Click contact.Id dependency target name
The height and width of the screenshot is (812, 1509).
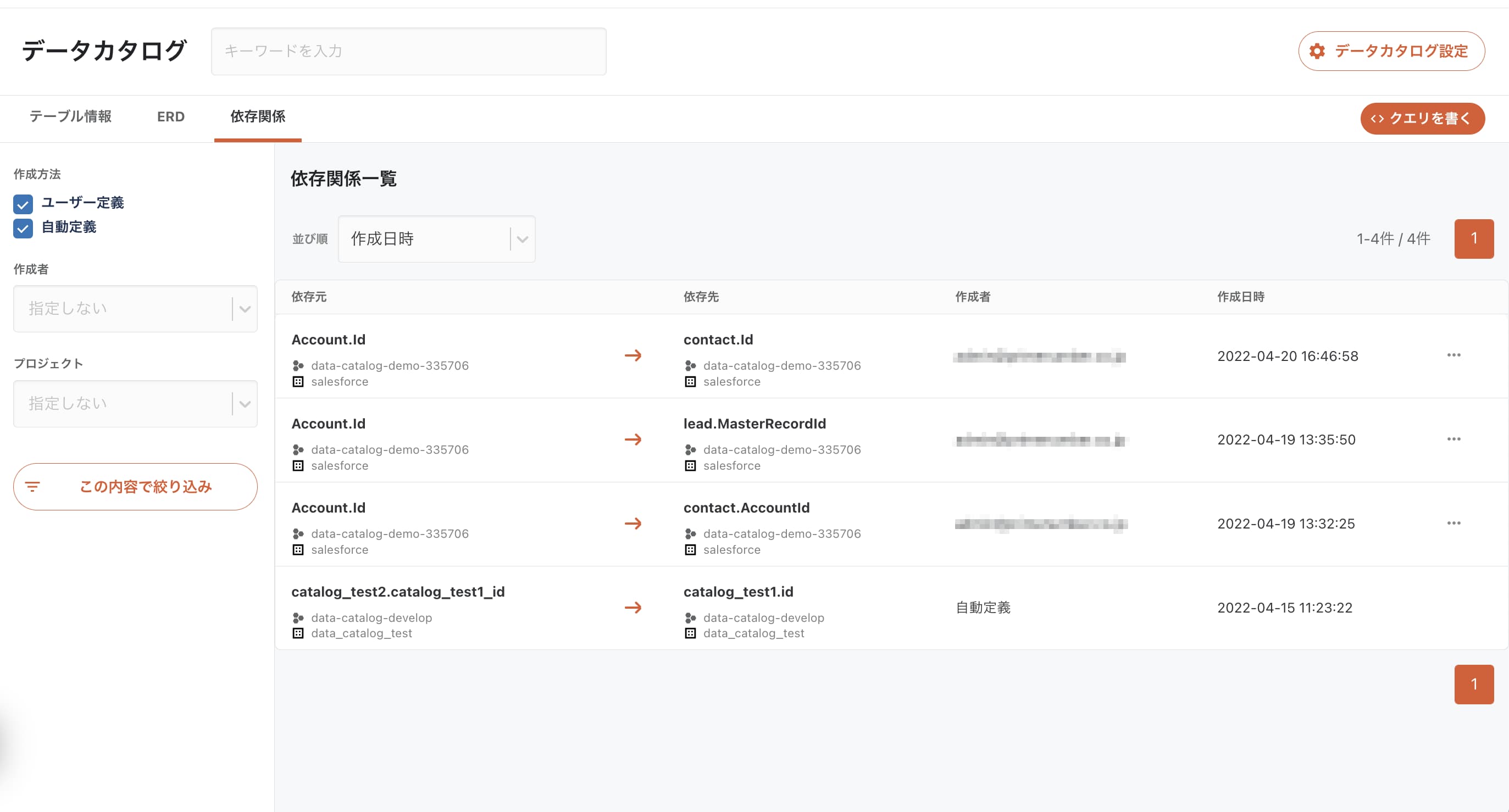coord(718,340)
